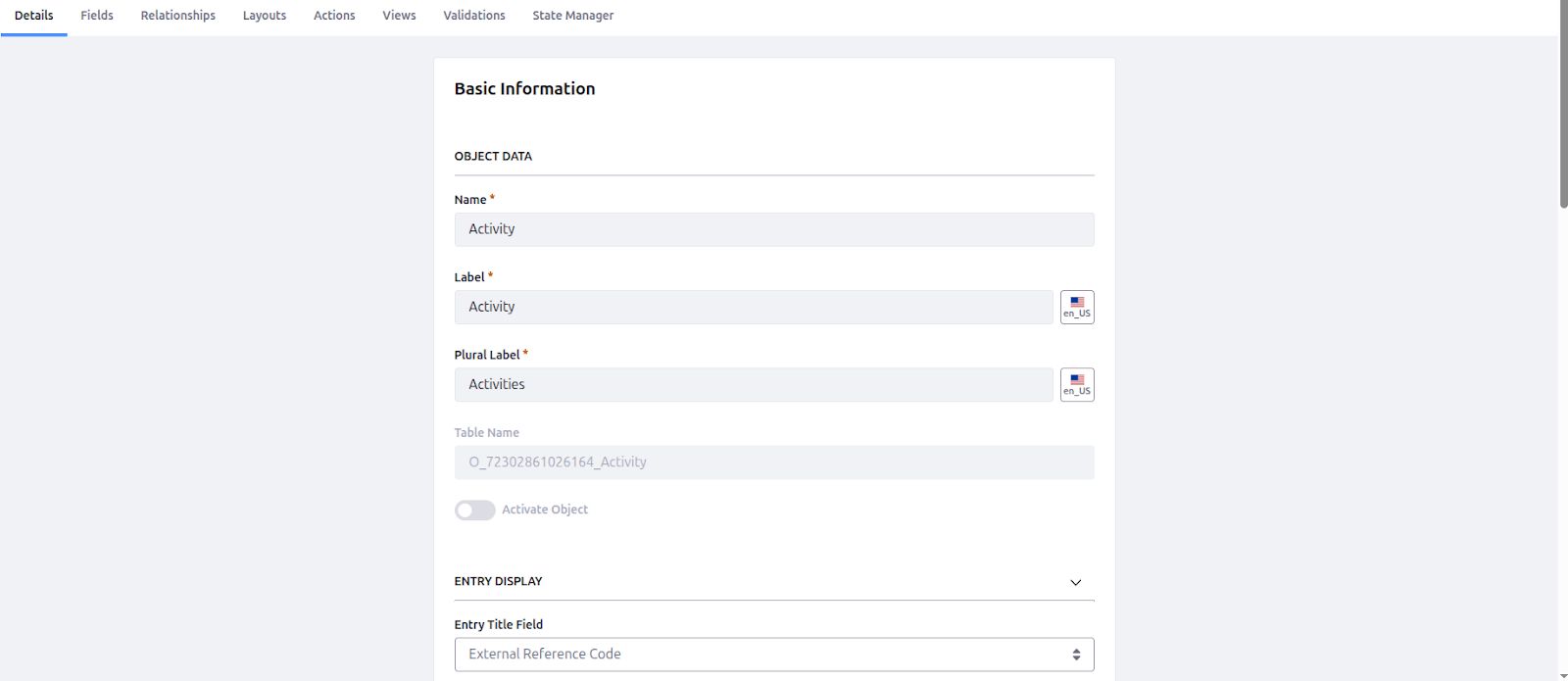1568x681 pixels.
Task: Select the Details tab
Action: (34, 16)
